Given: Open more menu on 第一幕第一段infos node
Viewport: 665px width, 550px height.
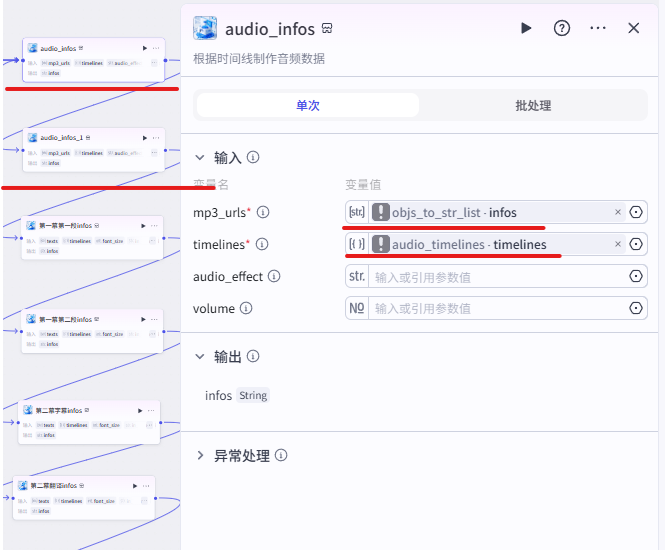Looking at the screenshot, I should coord(154,226).
